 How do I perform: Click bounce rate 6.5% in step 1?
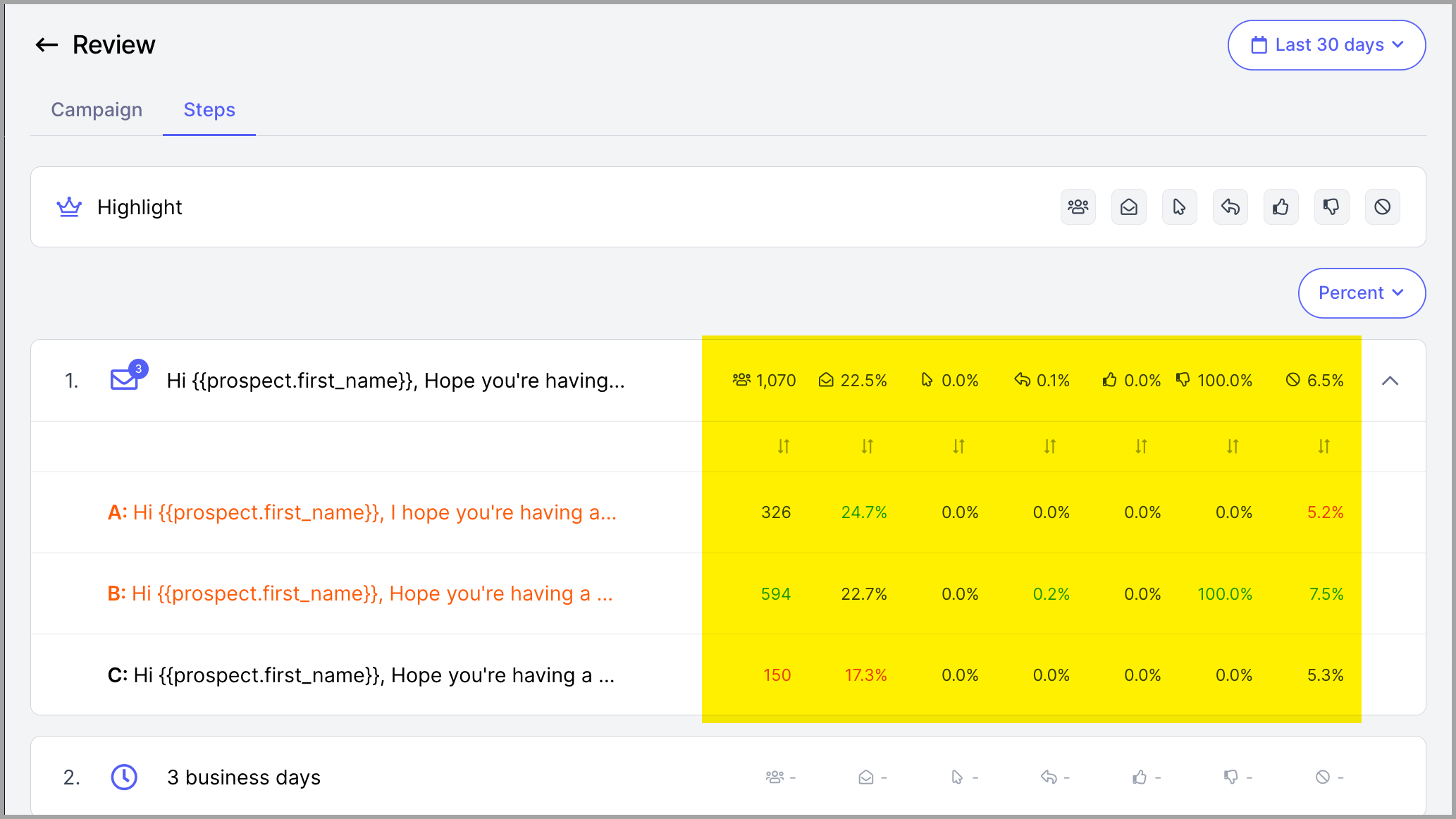tap(1325, 381)
